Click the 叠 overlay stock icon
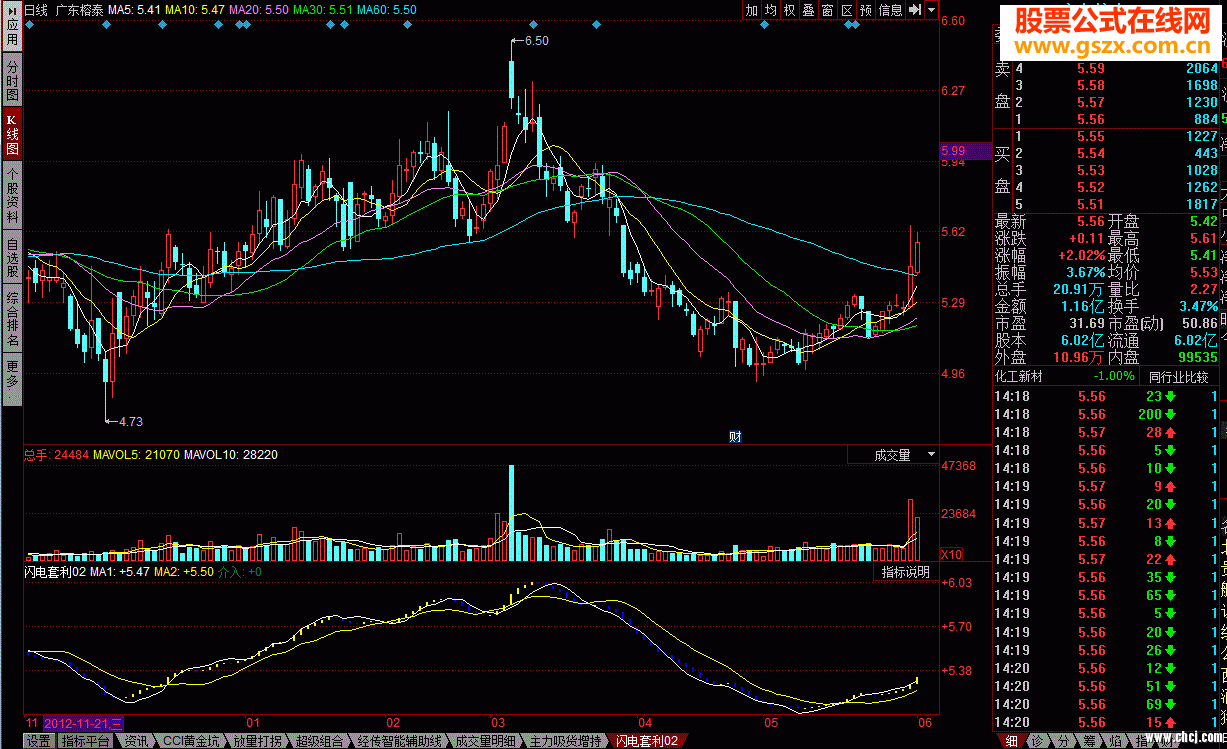The image size is (1227, 749). (x=809, y=10)
